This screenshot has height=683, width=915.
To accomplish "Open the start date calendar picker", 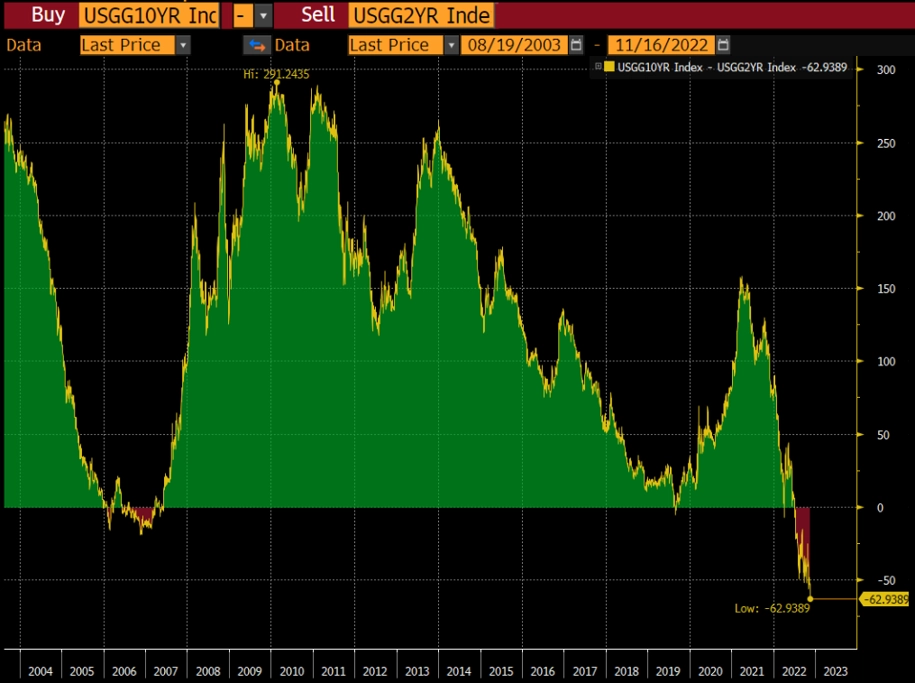I will coord(576,45).
